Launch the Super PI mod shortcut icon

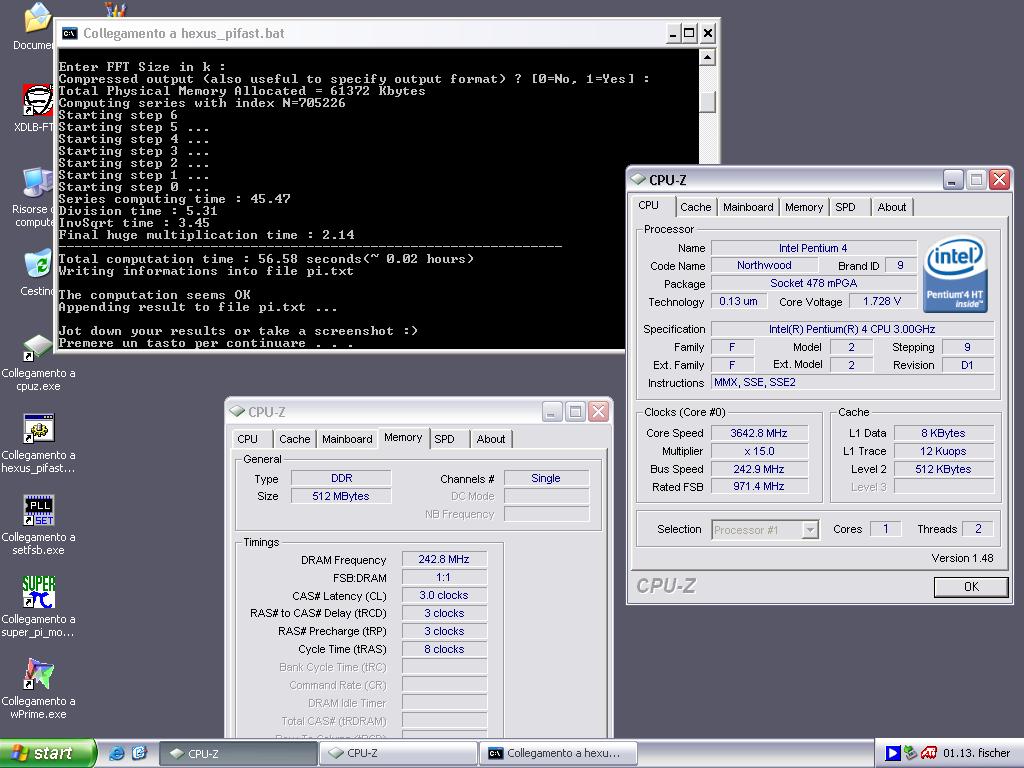(38, 592)
